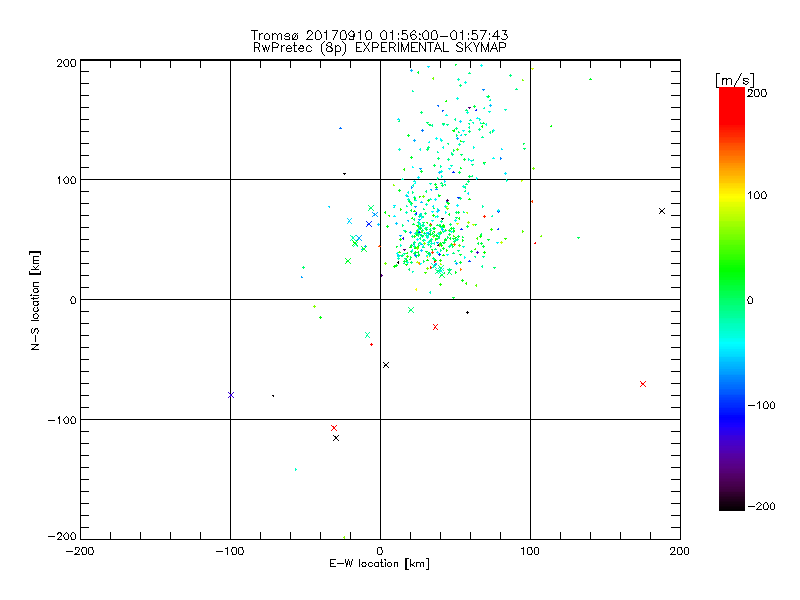Select the red X marker at far right edge
The height and width of the screenshot is (600, 800).
pyautogui.click(x=643, y=384)
